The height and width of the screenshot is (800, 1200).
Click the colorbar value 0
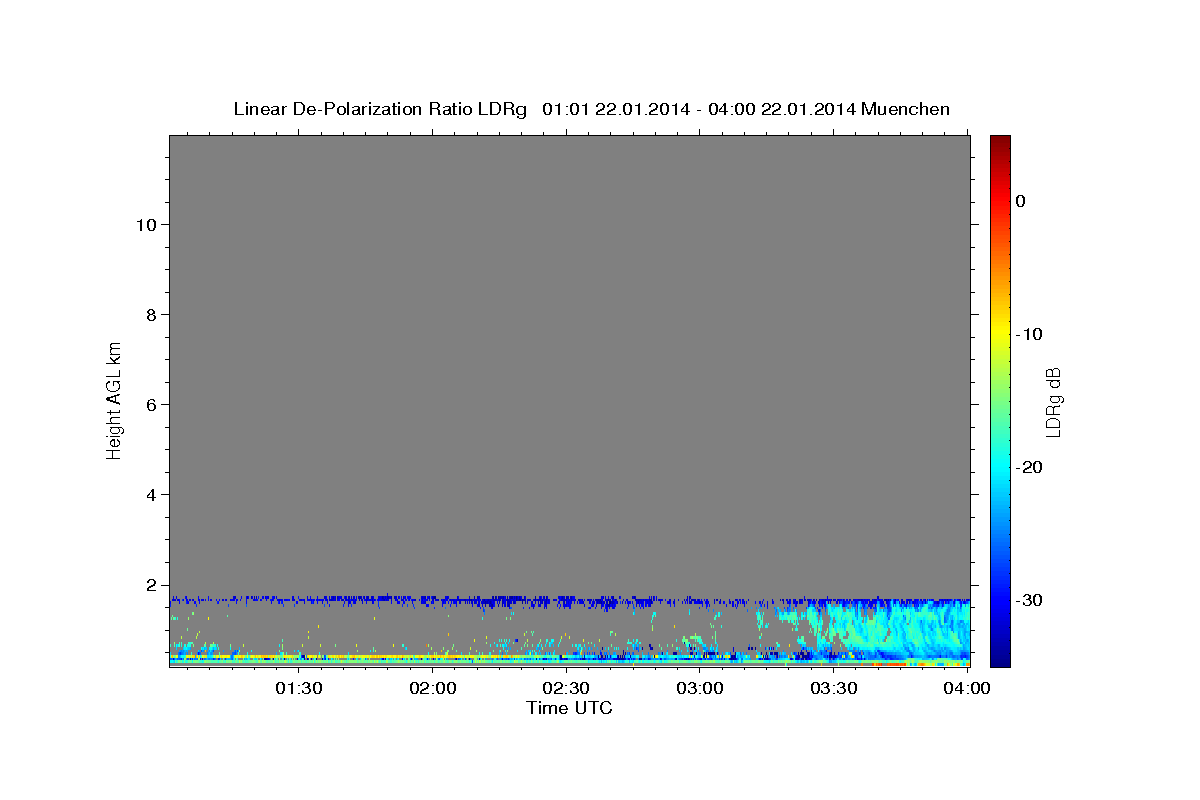tap(1021, 201)
